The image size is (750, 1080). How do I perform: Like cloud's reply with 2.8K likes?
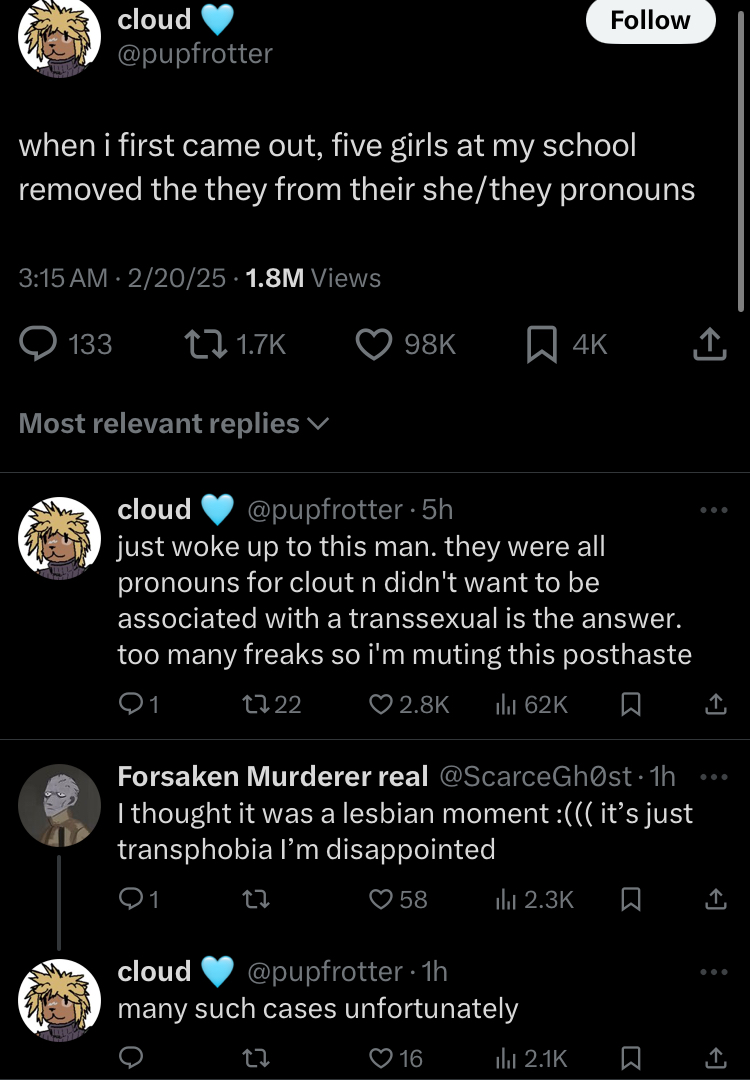(x=381, y=705)
